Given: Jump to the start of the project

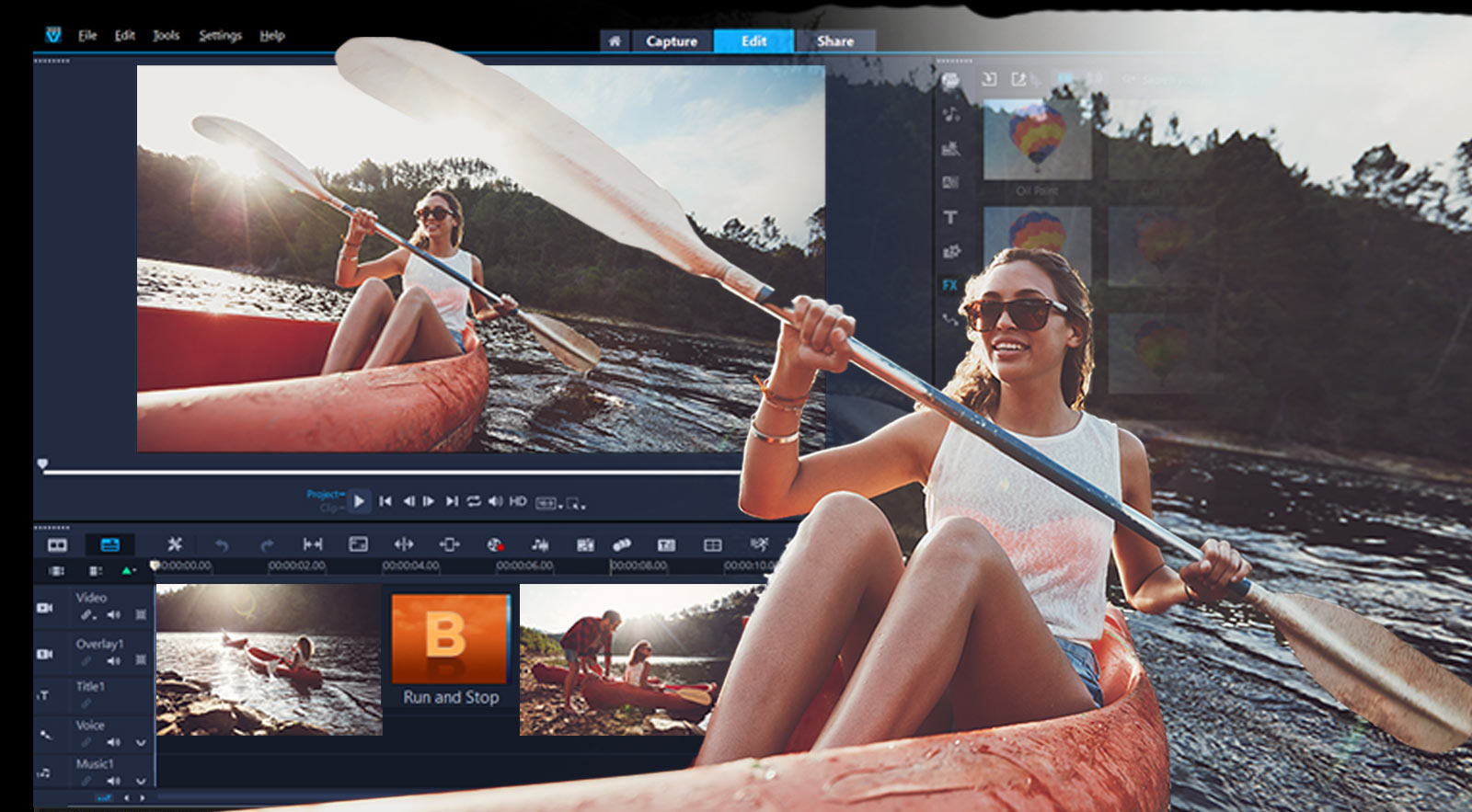Looking at the screenshot, I should pyautogui.click(x=385, y=501).
